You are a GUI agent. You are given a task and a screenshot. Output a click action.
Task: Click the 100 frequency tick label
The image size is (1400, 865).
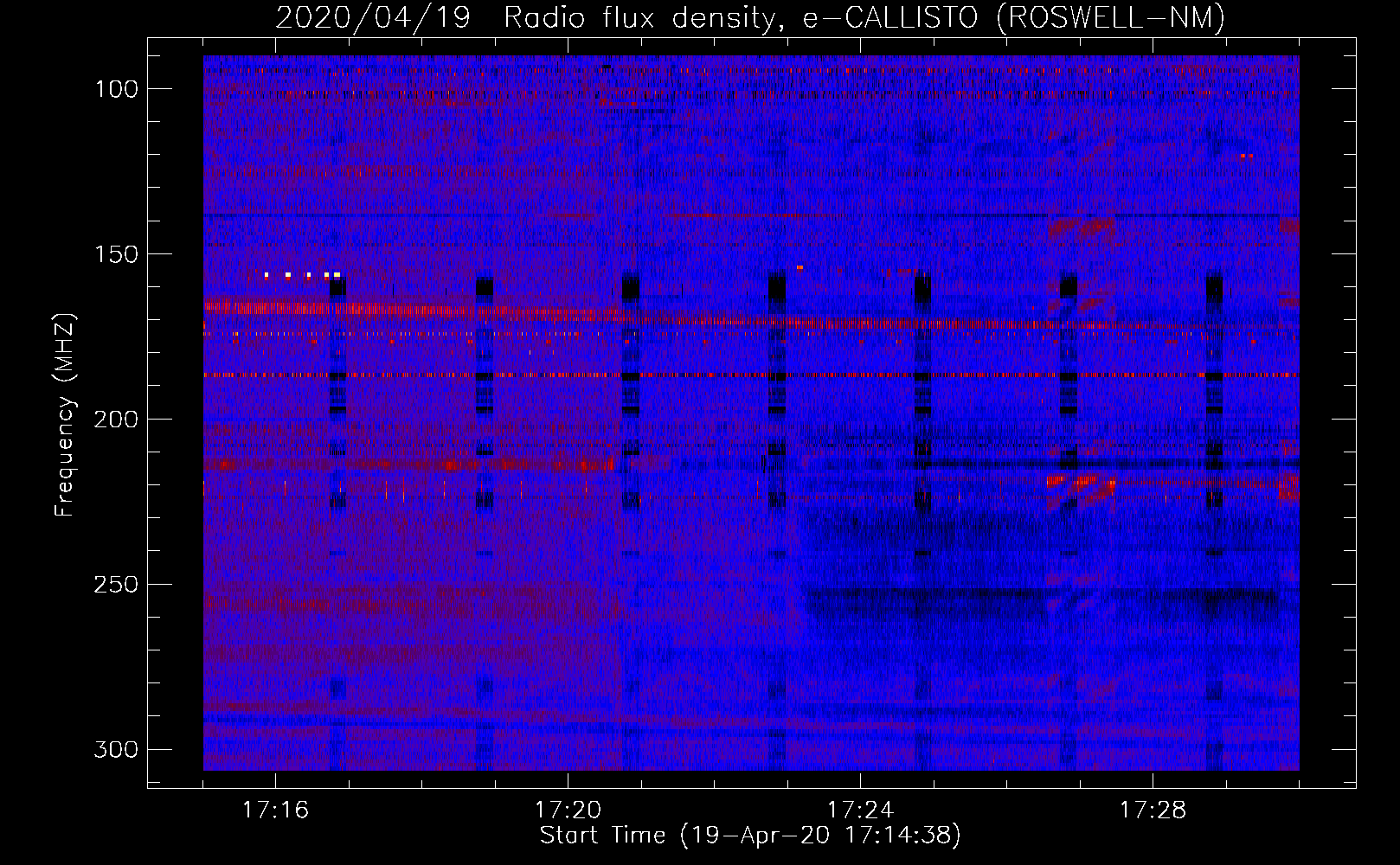pos(117,89)
